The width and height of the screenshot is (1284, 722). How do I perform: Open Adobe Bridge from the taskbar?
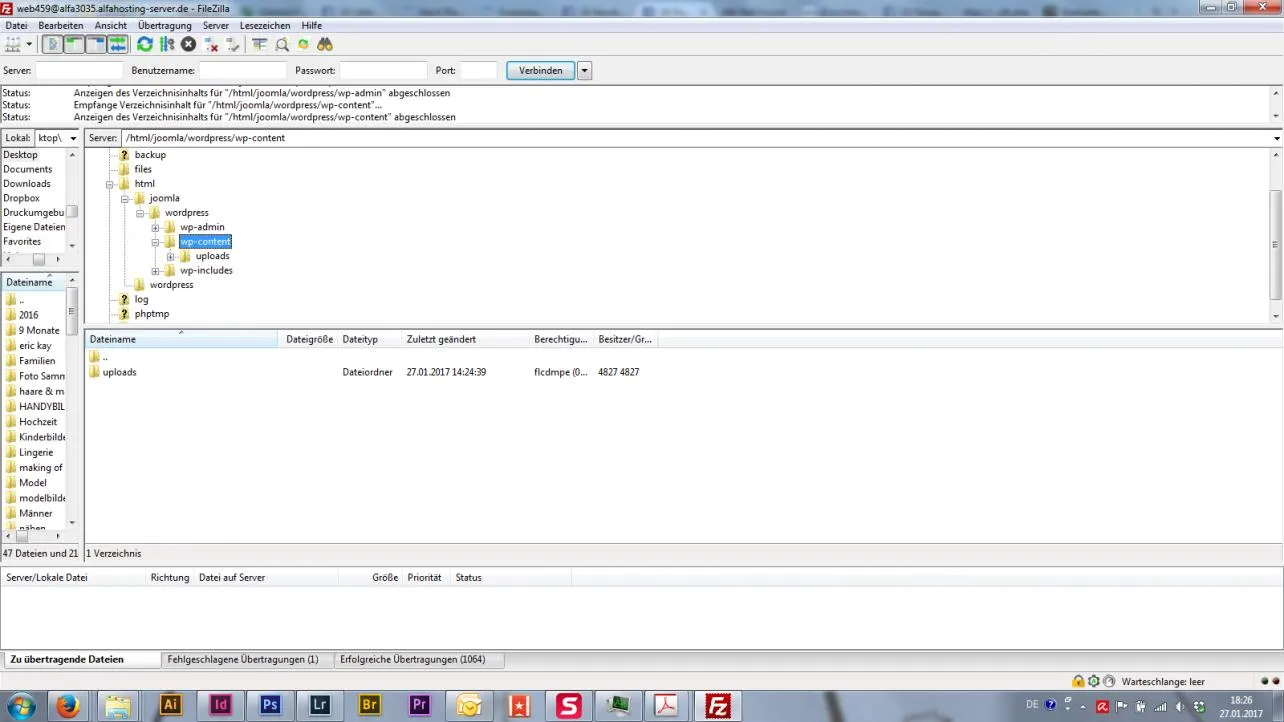pyautogui.click(x=370, y=705)
